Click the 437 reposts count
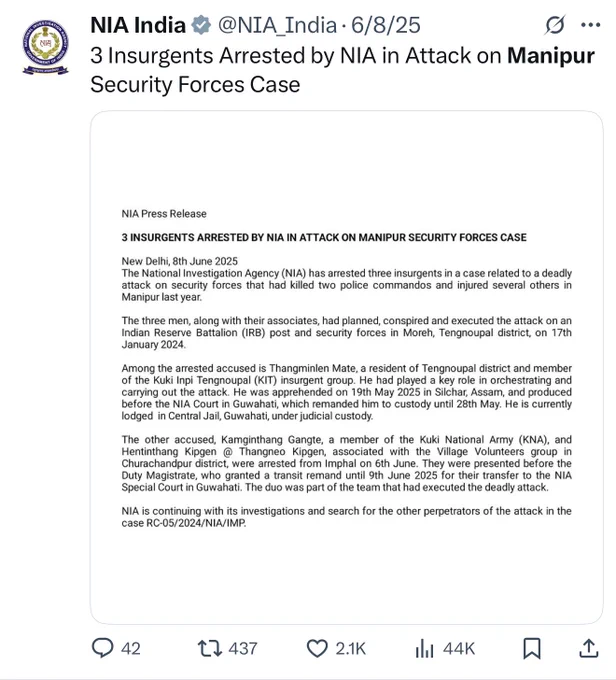 [243, 649]
